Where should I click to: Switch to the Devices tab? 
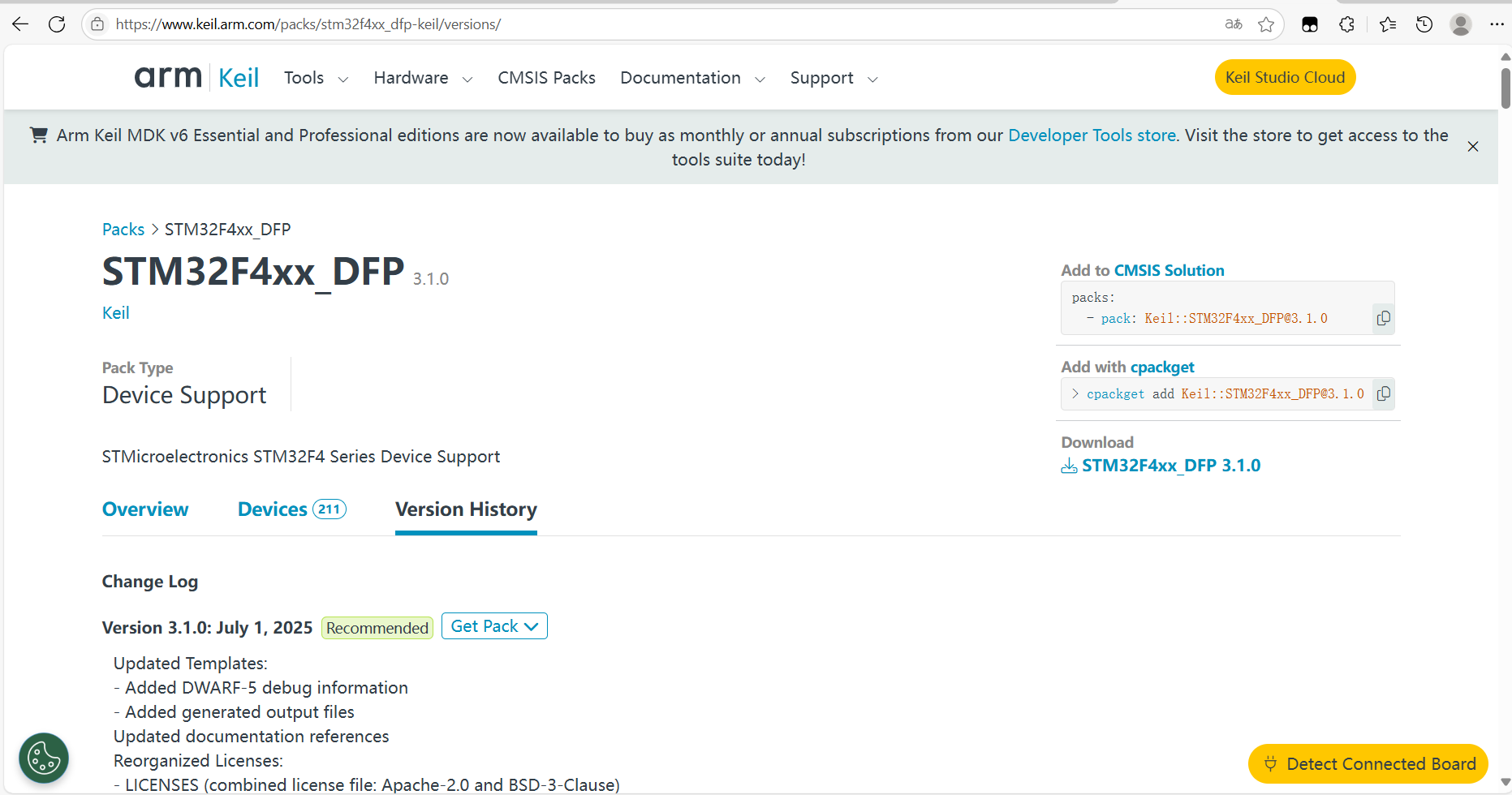click(x=273, y=509)
